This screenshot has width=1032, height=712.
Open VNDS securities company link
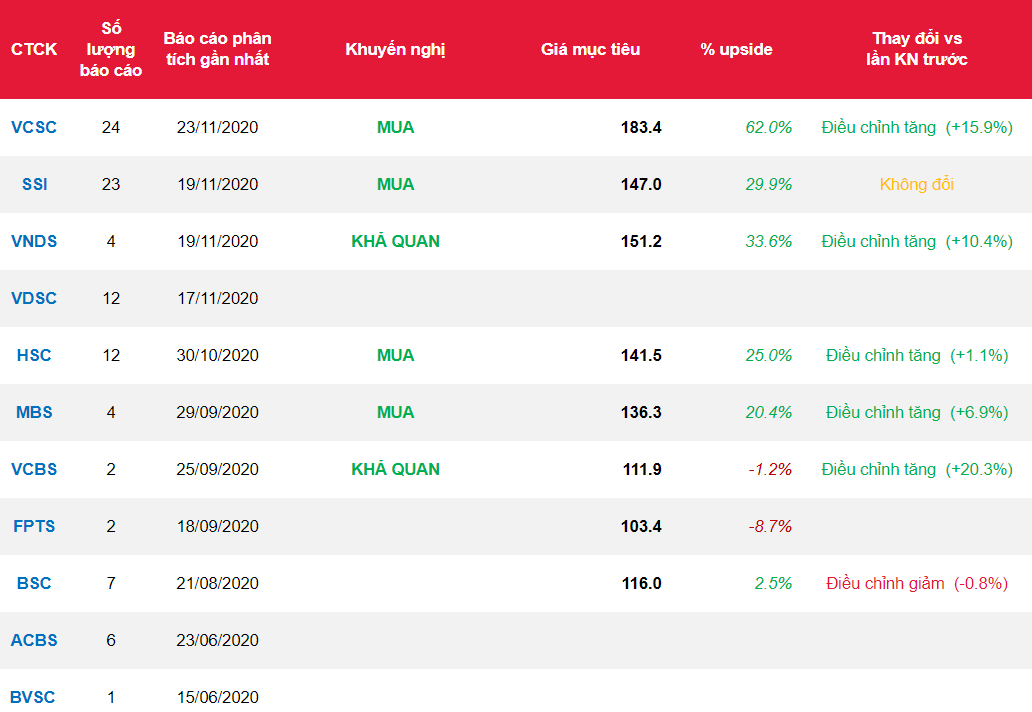click(x=34, y=241)
